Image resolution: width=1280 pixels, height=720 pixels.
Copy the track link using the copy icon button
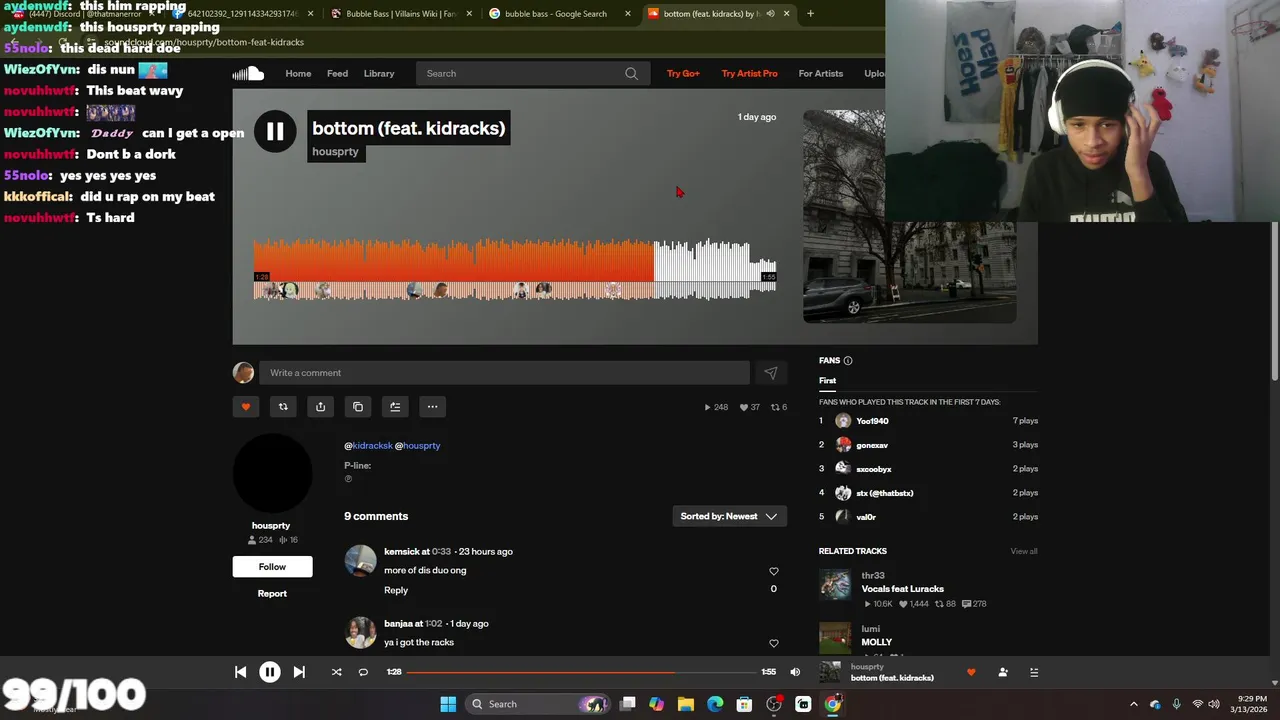tap(358, 407)
